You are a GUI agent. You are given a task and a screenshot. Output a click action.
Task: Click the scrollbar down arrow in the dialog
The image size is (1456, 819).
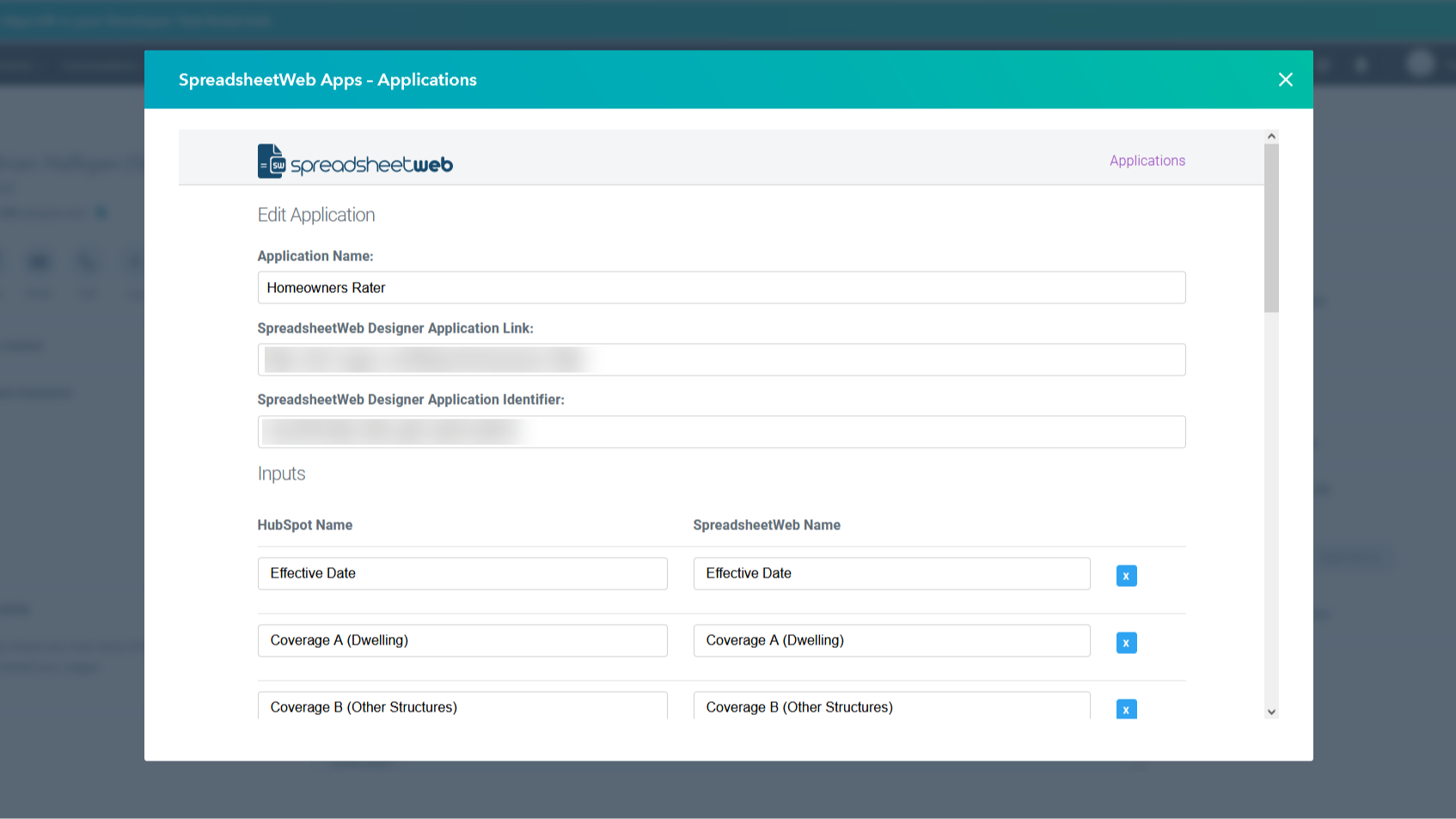click(1271, 711)
